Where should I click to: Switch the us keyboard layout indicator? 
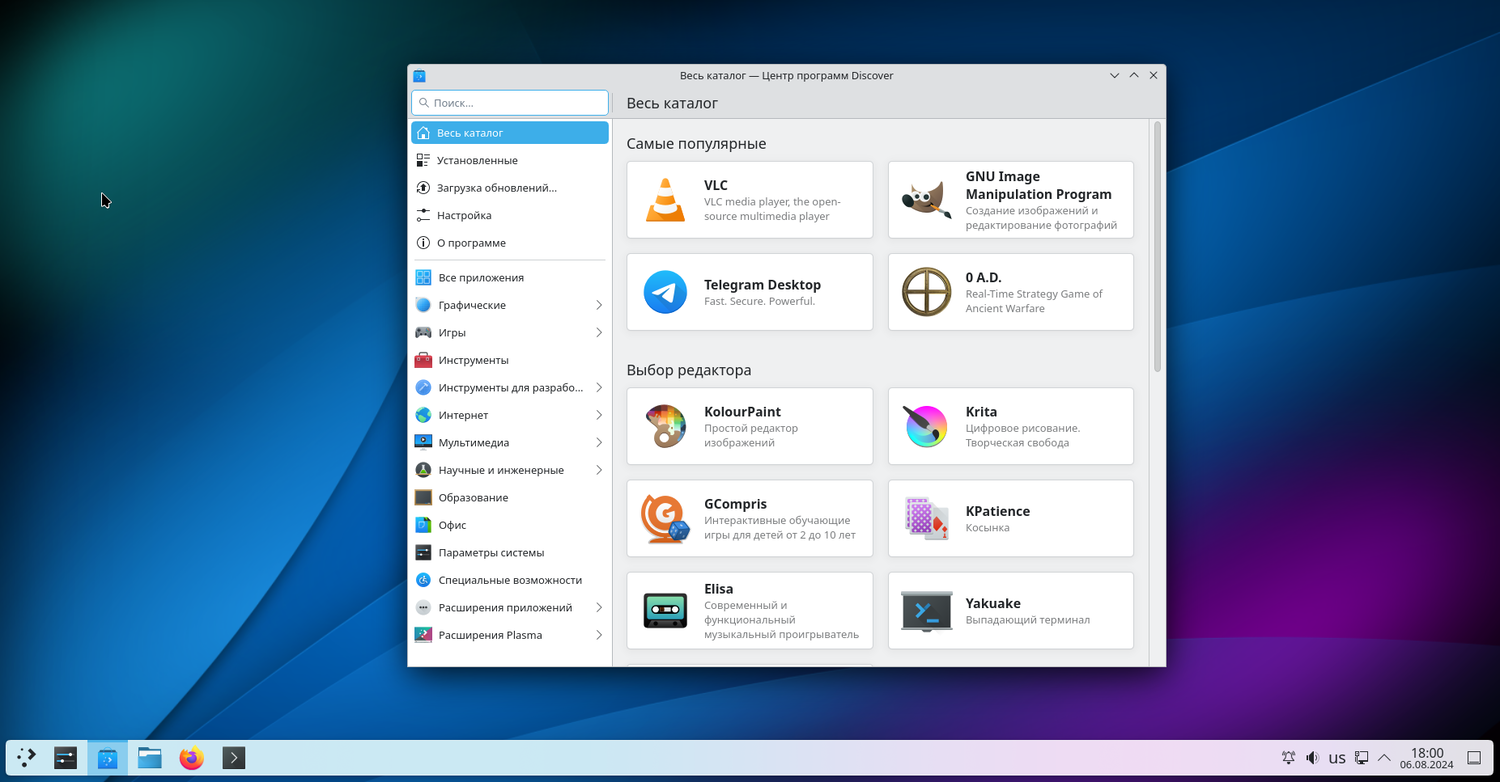coord(1337,758)
